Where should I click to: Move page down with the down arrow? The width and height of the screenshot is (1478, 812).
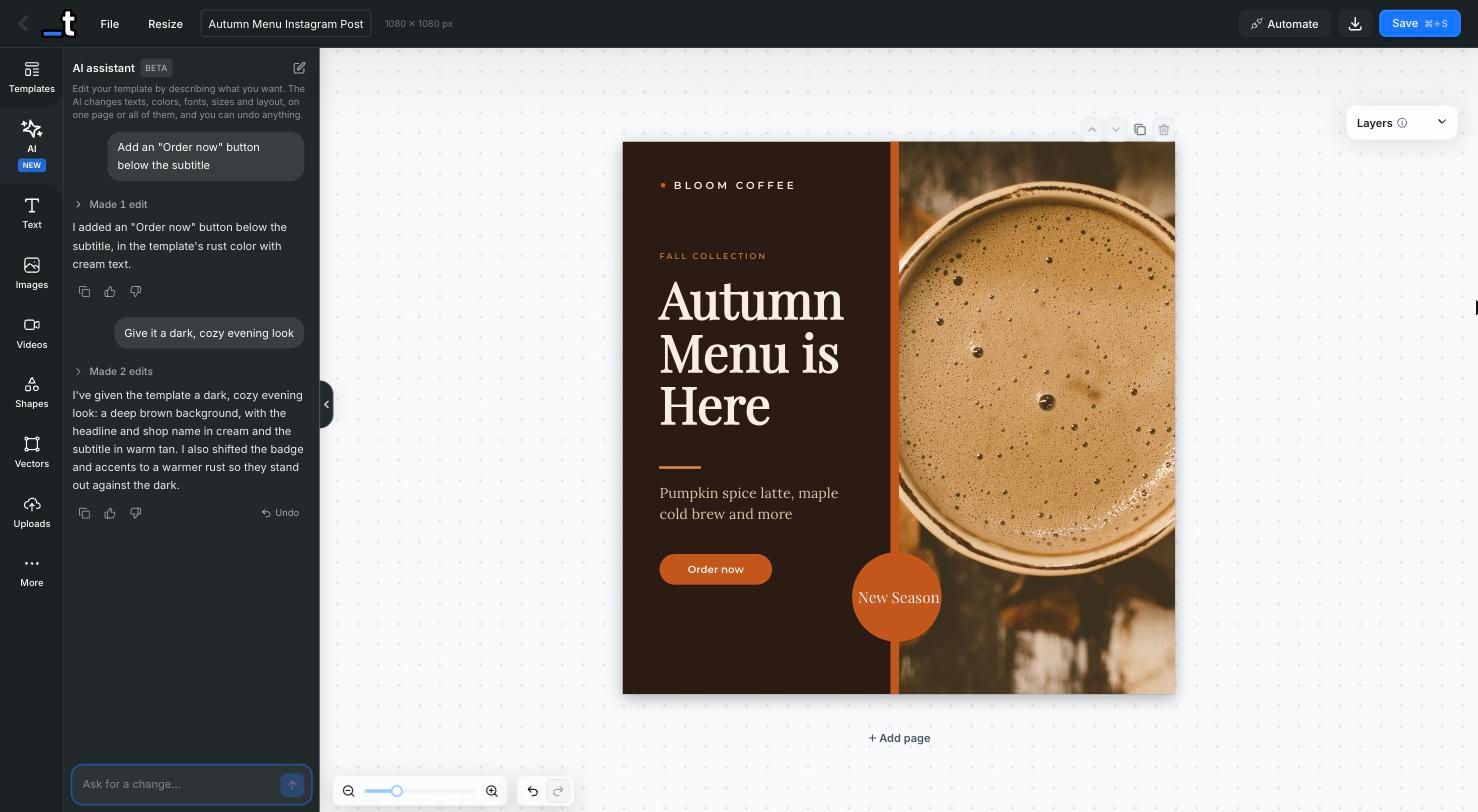click(x=1116, y=129)
